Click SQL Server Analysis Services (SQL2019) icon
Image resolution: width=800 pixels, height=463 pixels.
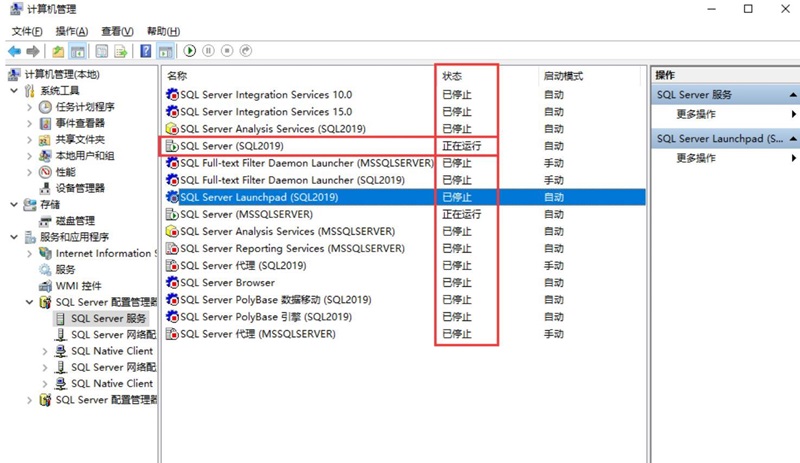pyautogui.click(x=172, y=129)
